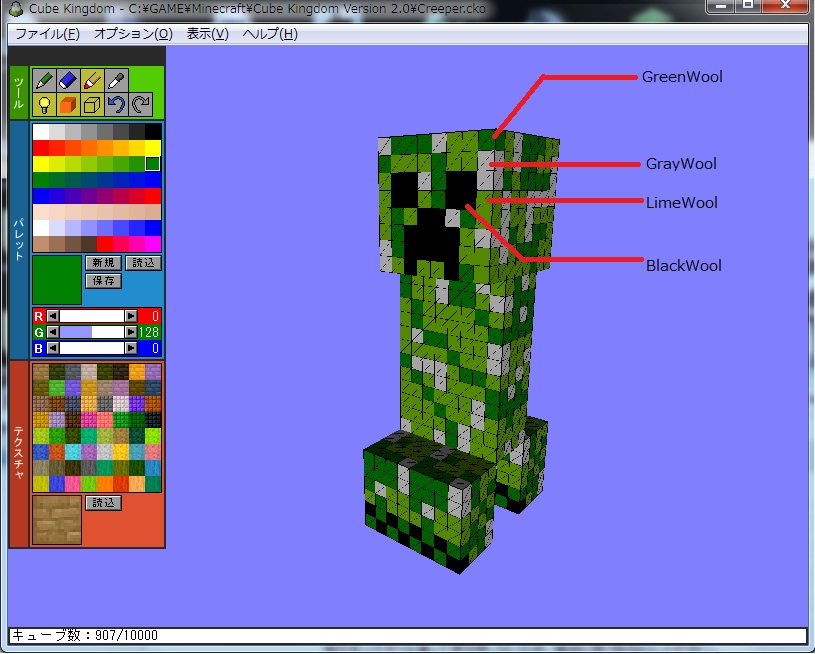Click the undo arrow icon
The image size is (815, 654).
pyautogui.click(x=117, y=105)
